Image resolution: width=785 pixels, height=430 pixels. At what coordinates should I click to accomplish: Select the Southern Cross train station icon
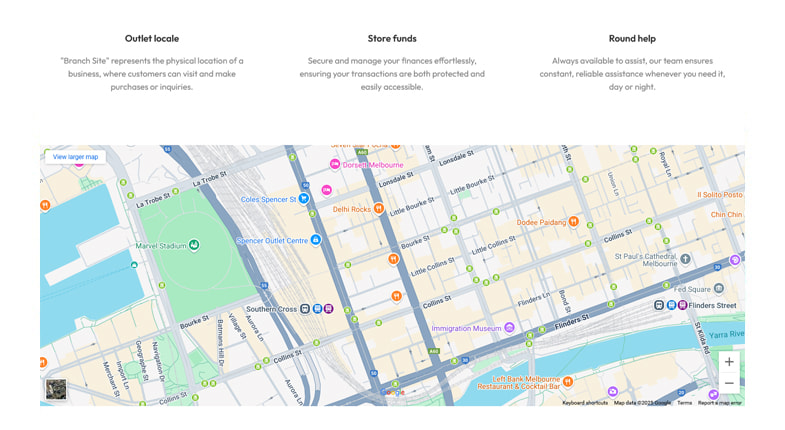306,309
